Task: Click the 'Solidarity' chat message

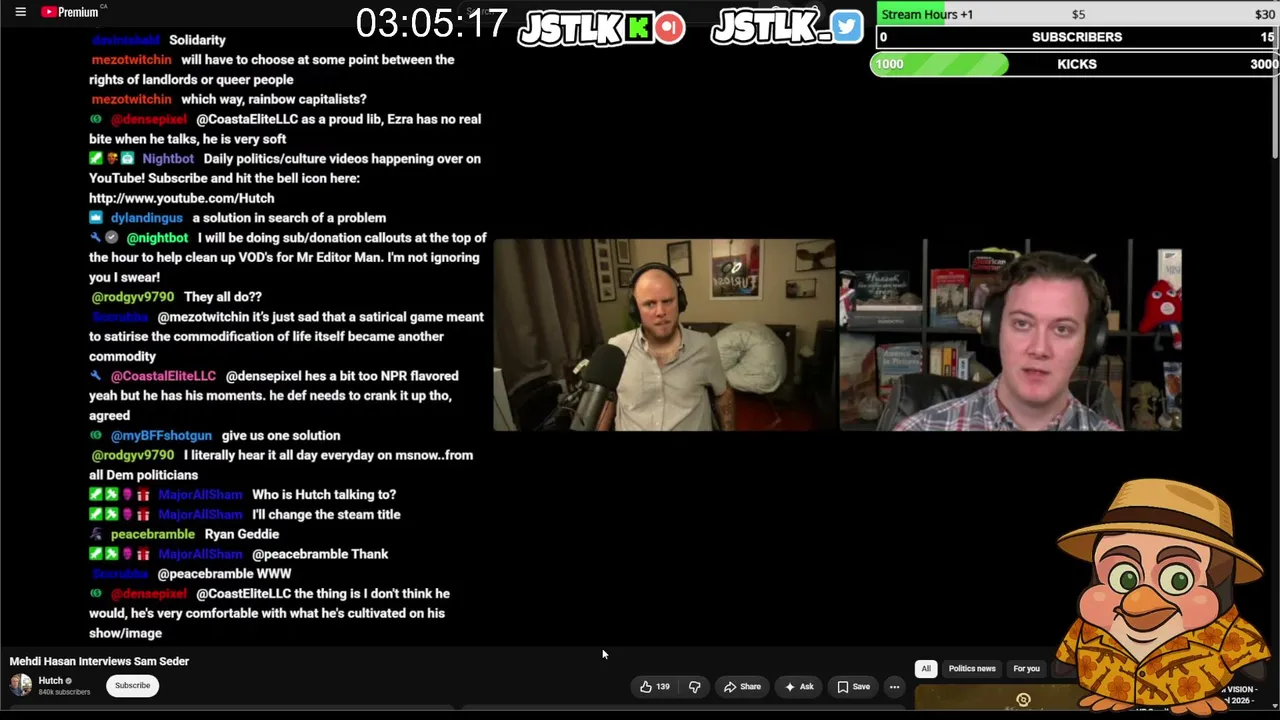Action: click(x=197, y=40)
